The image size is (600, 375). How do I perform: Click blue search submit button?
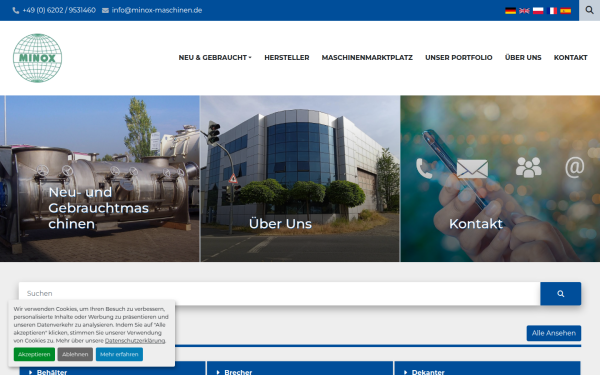(561, 293)
